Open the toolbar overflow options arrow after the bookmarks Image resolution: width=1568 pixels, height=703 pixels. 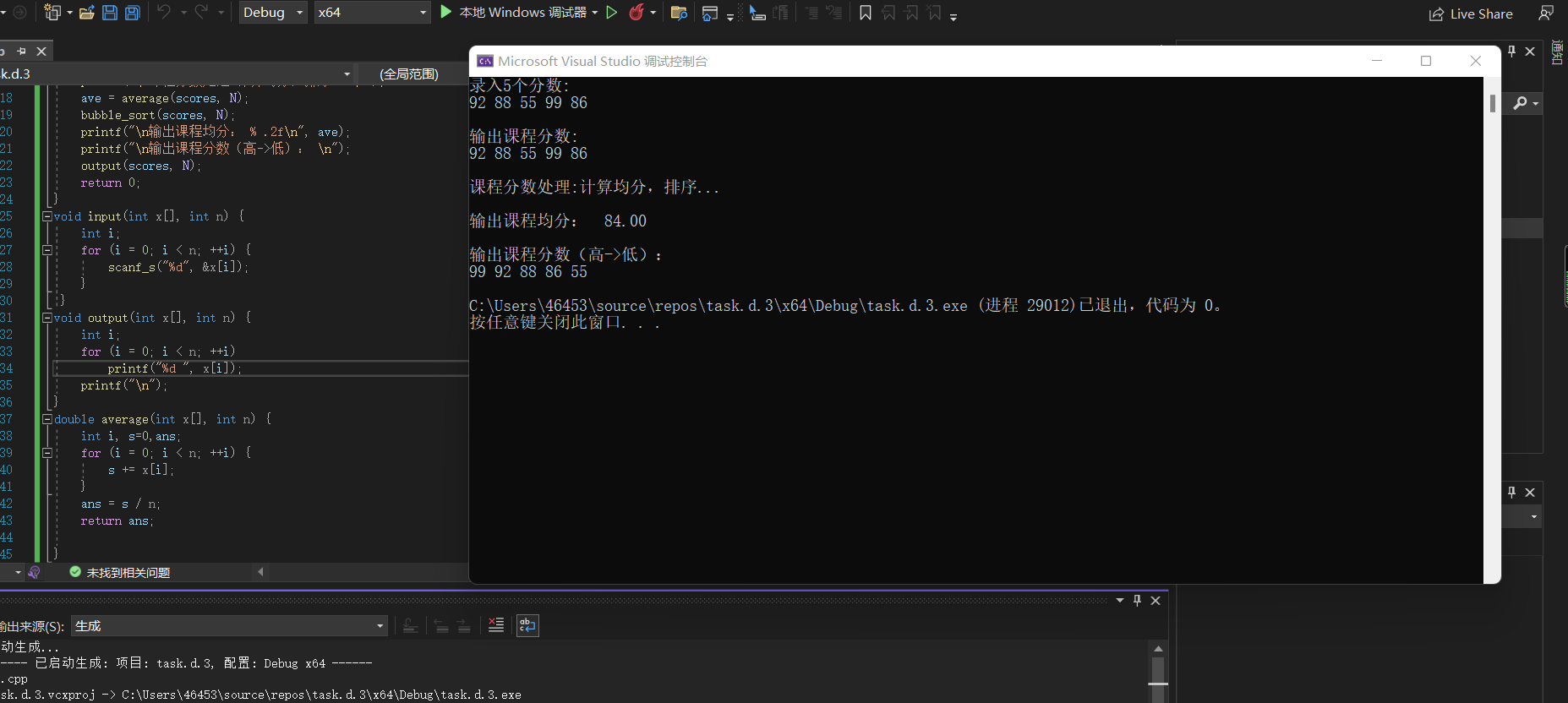[x=953, y=16]
